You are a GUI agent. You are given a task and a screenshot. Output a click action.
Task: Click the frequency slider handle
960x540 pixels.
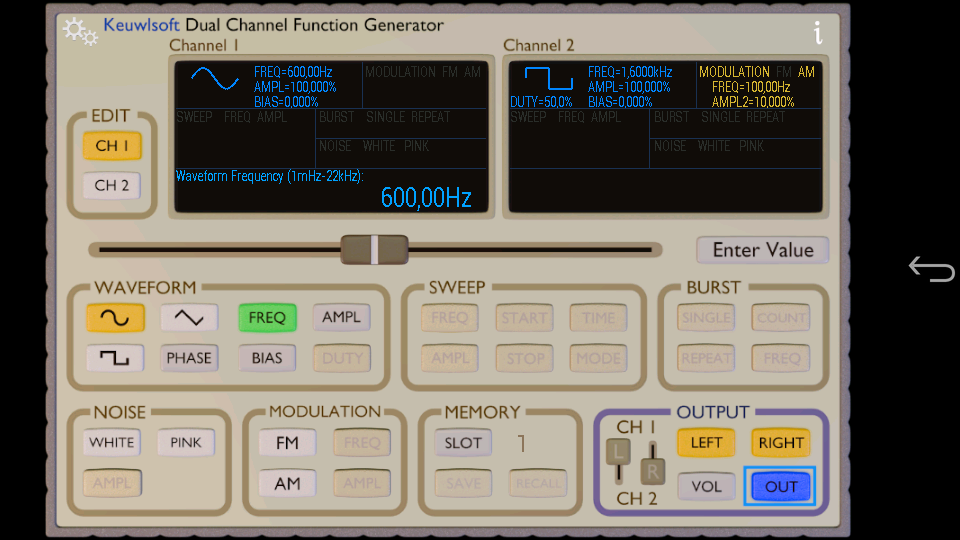374,249
